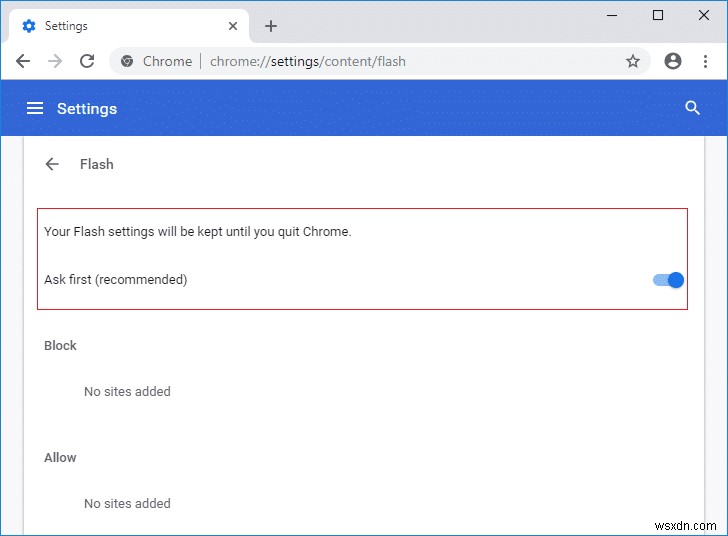The height and width of the screenshot is (536, 728).
Task: Select the Settings browser tab
Action: pos(120,26)
